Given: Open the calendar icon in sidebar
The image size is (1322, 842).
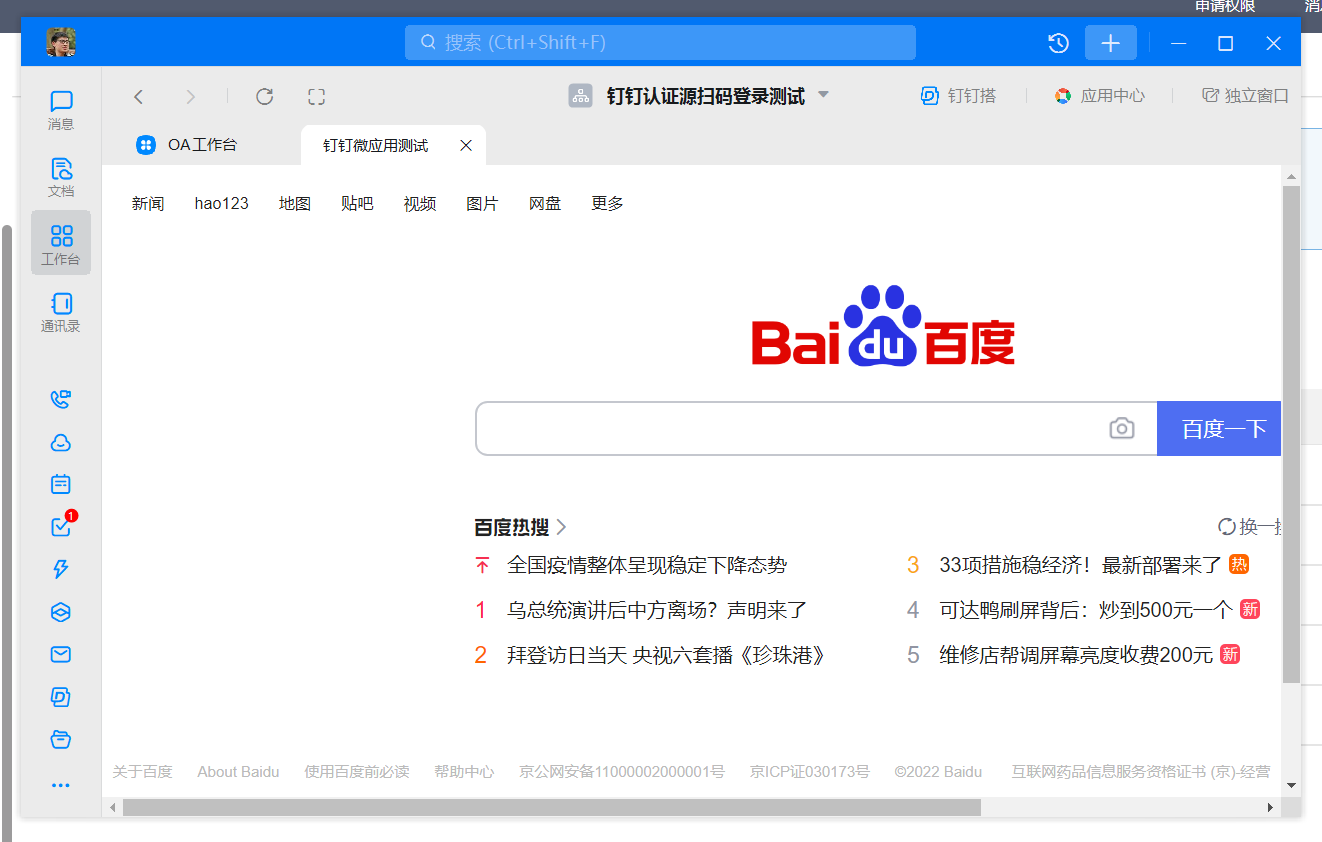Looking at the screenshot, I should [x=61, y=484].
